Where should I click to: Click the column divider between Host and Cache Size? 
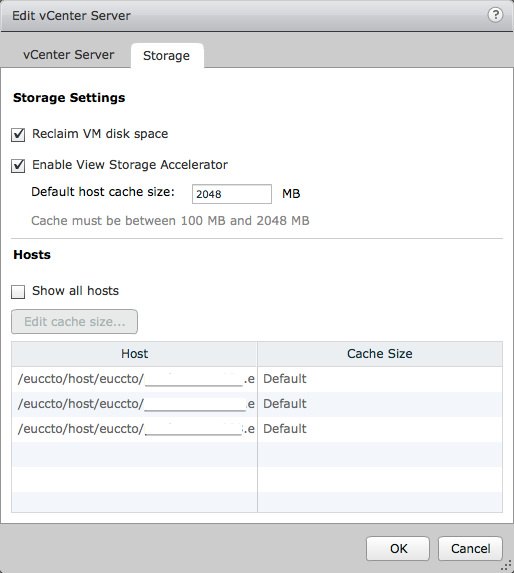pos(257,354)
